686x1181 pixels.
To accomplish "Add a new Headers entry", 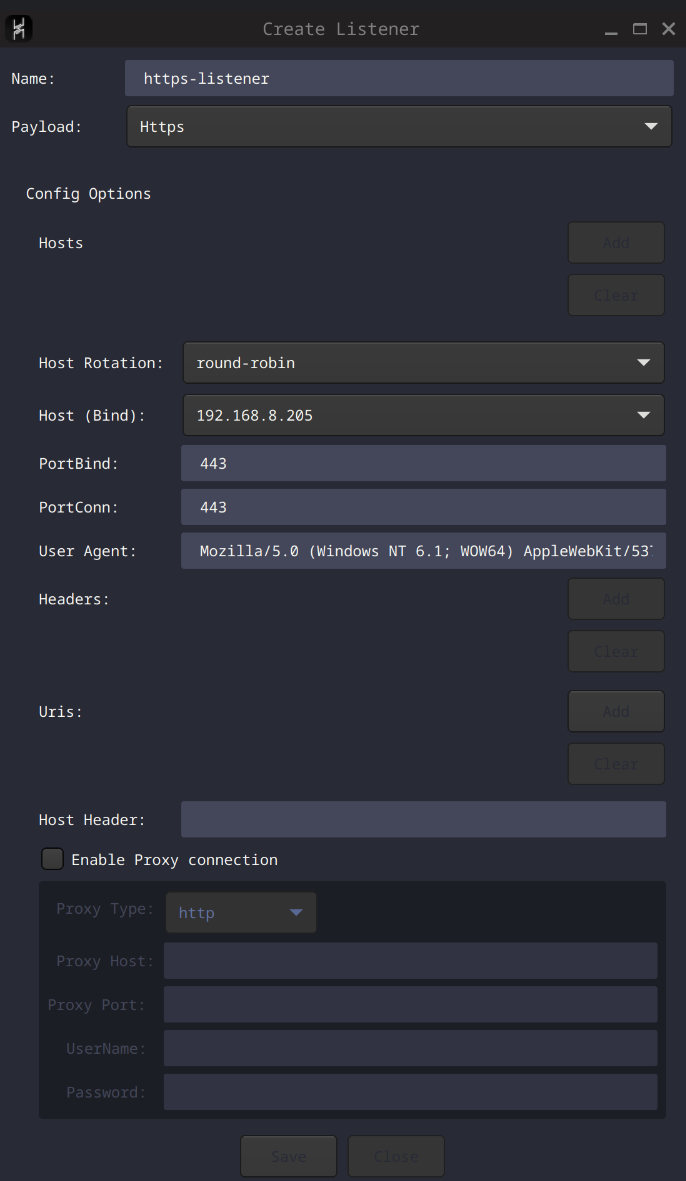I will tap(616, 599).
